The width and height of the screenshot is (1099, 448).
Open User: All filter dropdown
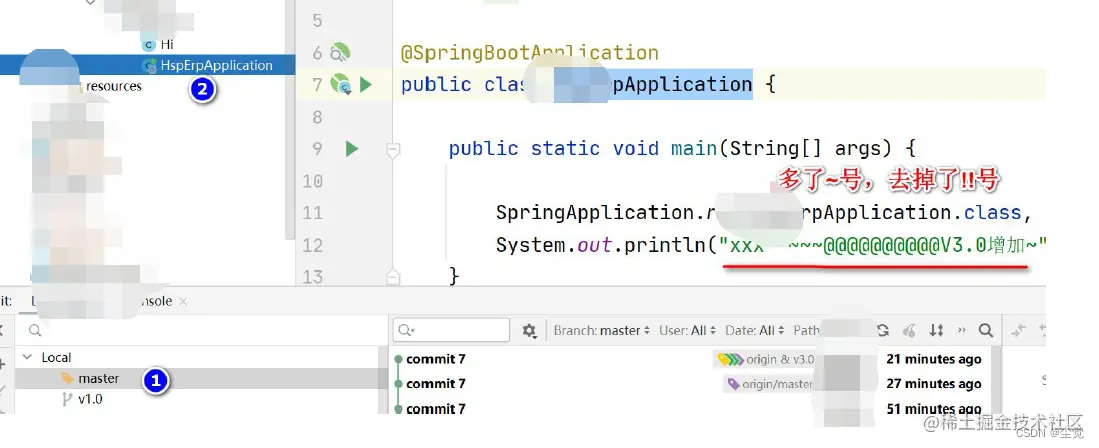click(x=688, y=330)
